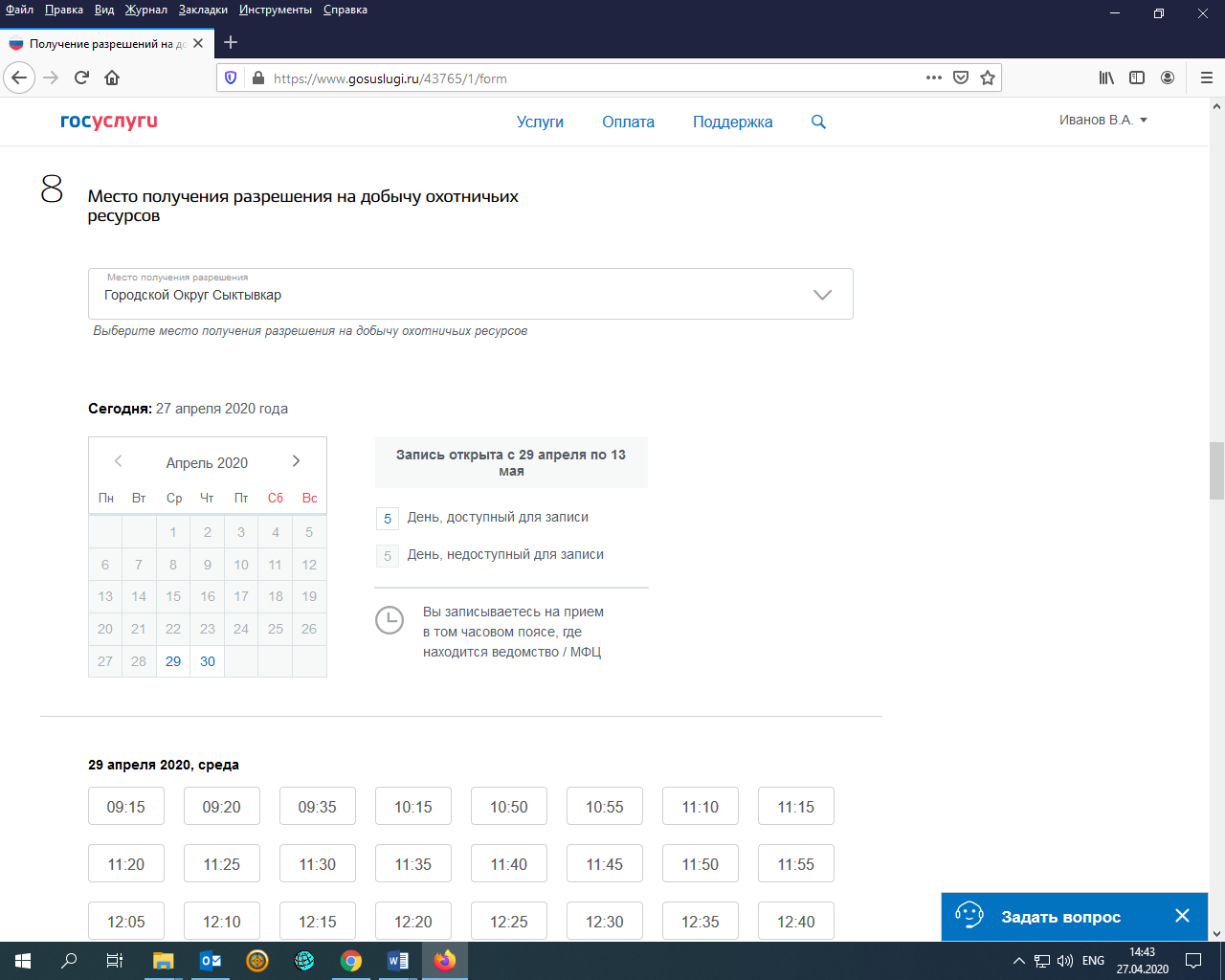Pick April 30 in the calendar

208,661
